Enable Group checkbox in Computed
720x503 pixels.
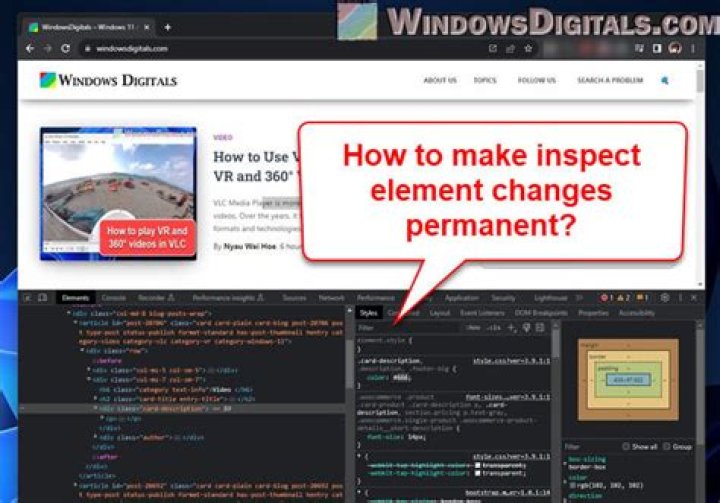666,446
